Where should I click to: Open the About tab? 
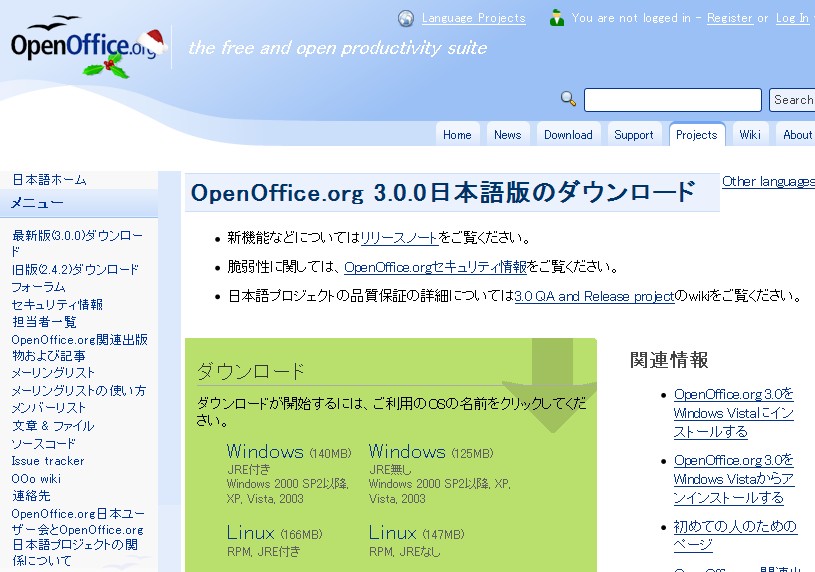(797, 135)
